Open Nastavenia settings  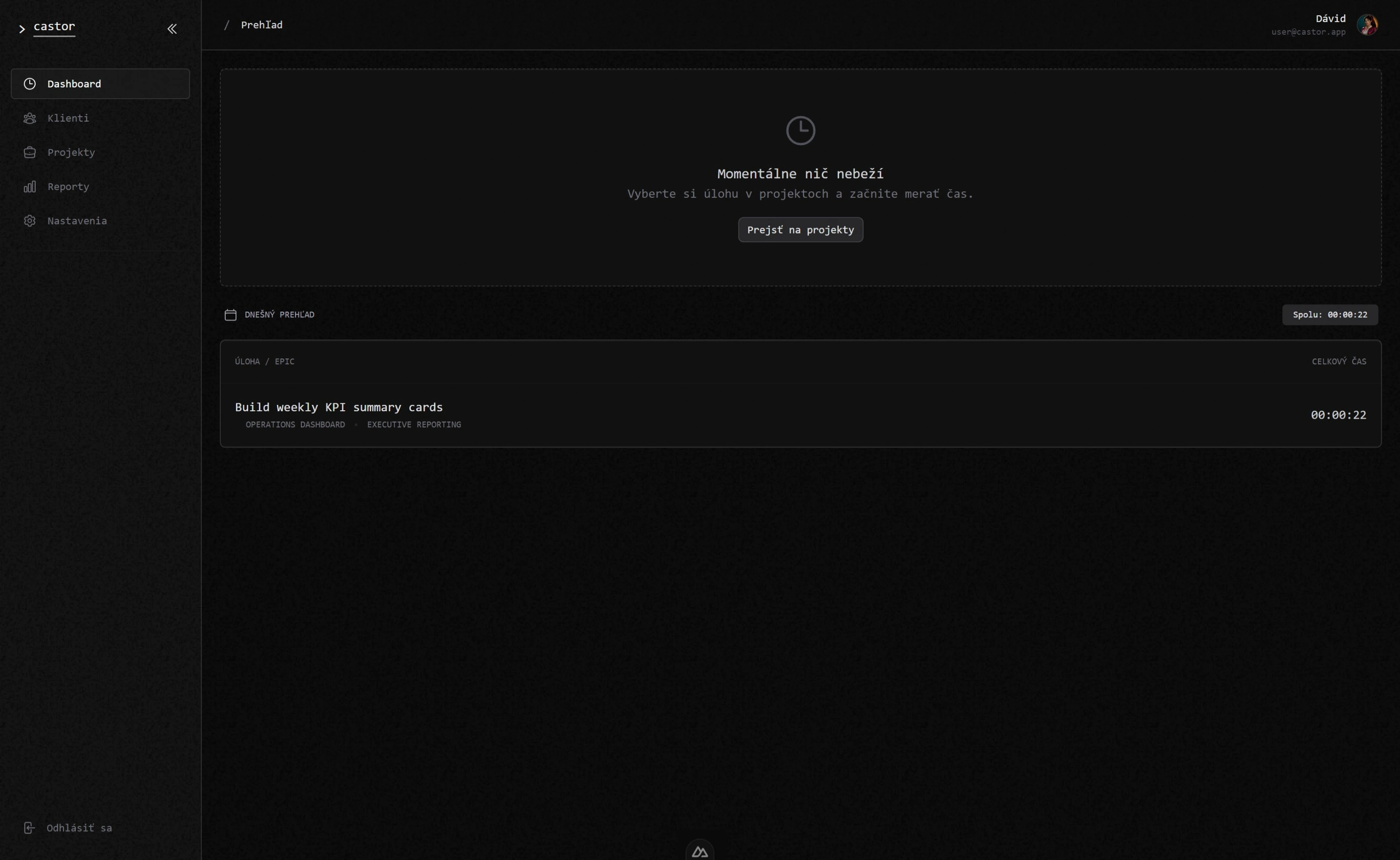[x=100, y=220]
